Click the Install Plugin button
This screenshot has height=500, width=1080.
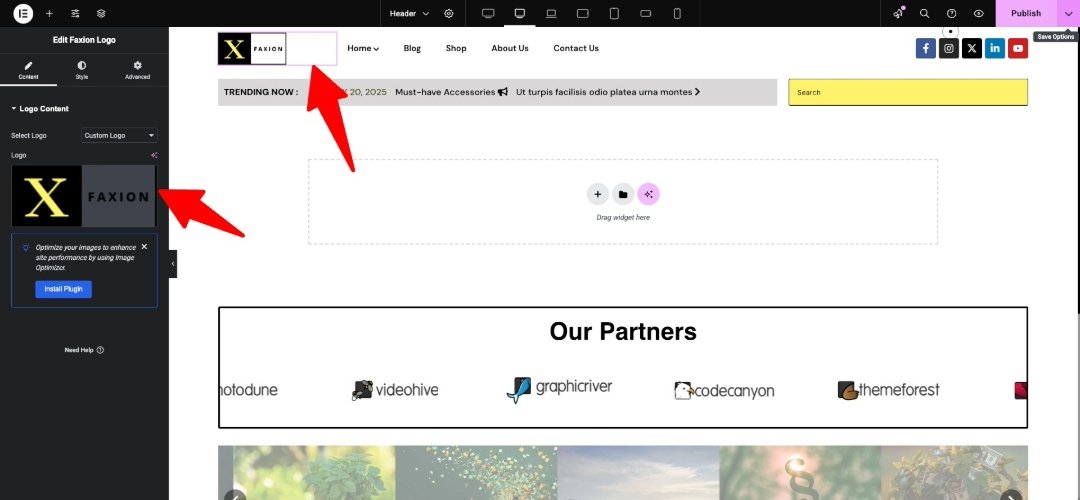[63, 289]
